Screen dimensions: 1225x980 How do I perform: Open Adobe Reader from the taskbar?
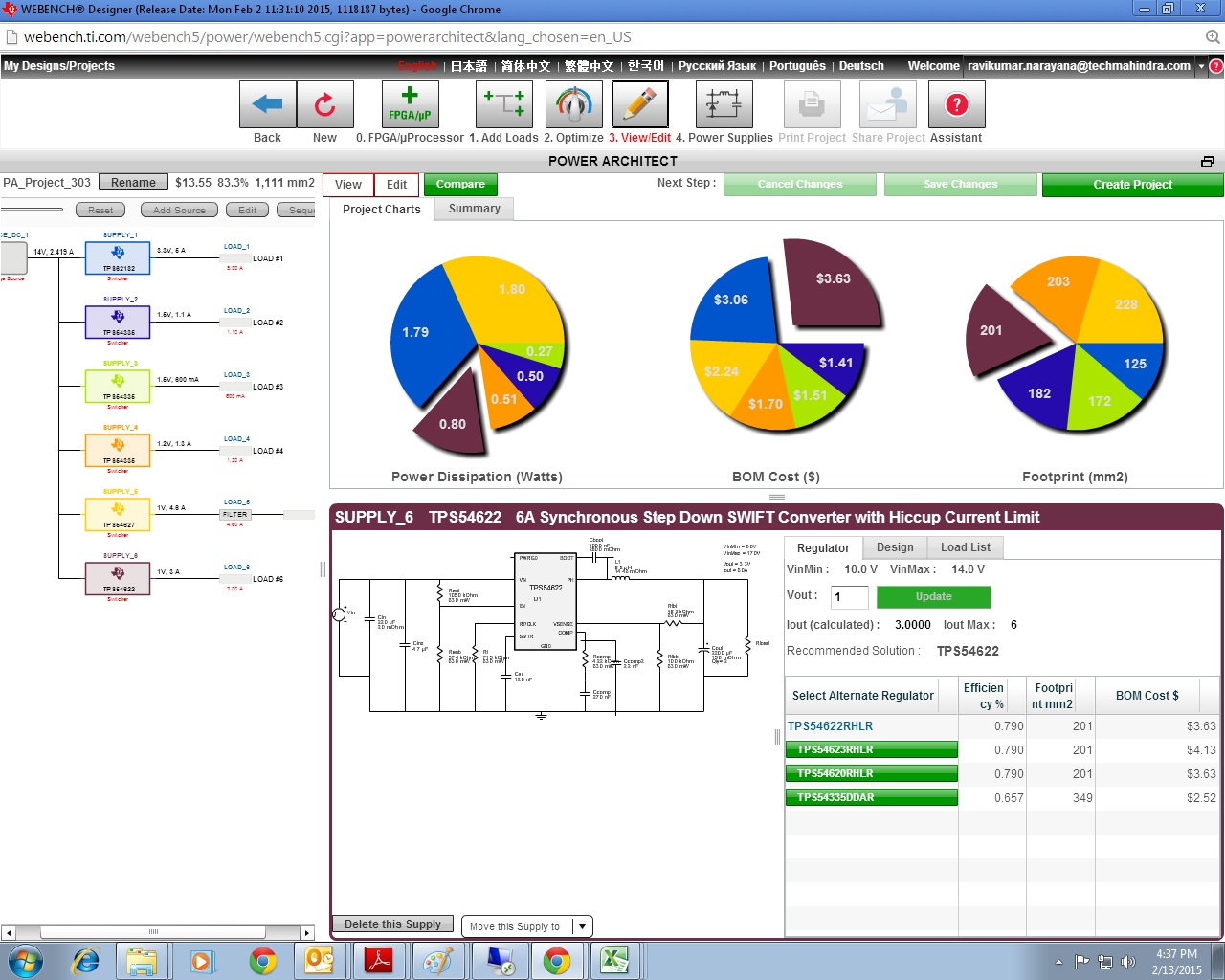click(x=379, y=961)
